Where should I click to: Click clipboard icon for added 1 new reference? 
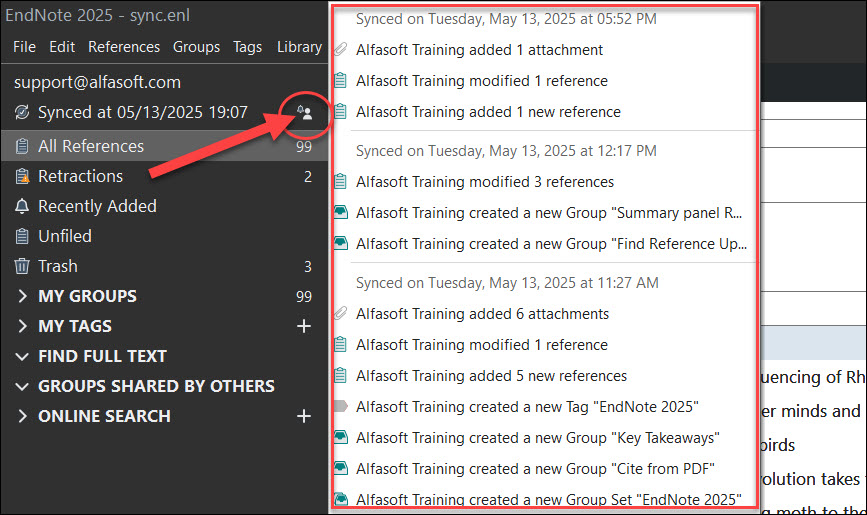pyautogui.click(x=341, y=111)
